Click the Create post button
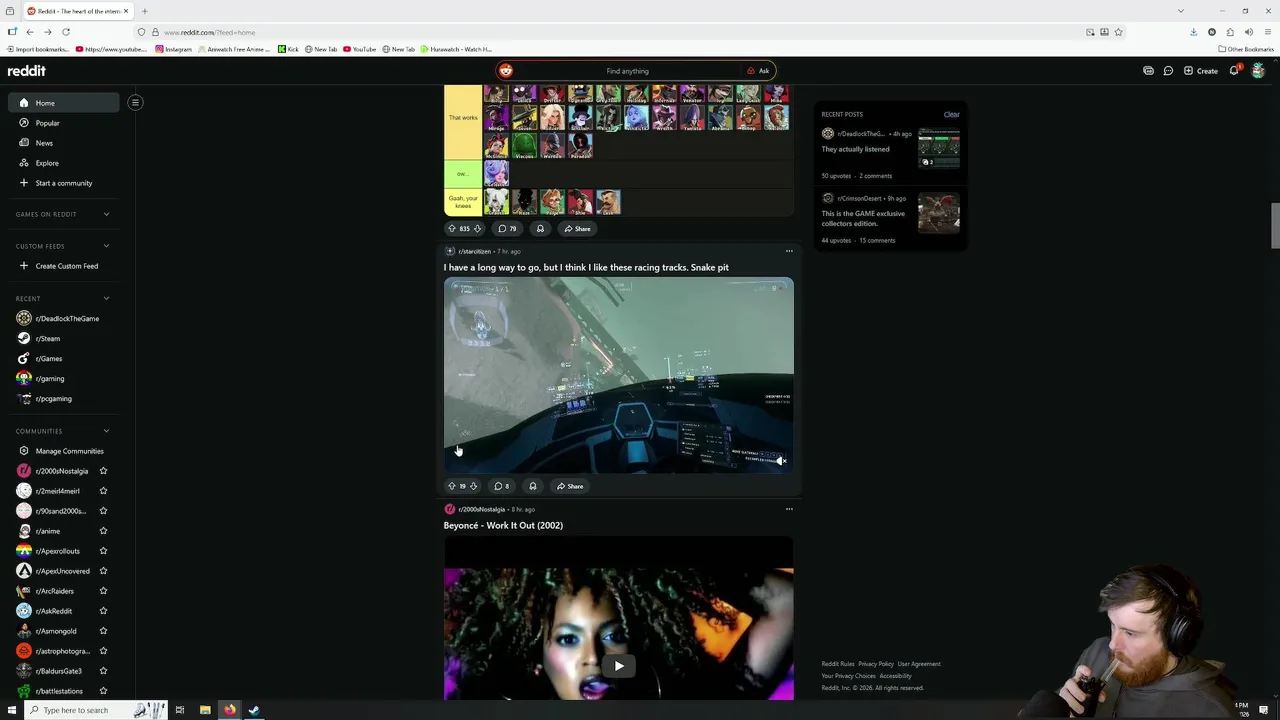Viewport: 1280px width, 720px height. [1201, 71]
